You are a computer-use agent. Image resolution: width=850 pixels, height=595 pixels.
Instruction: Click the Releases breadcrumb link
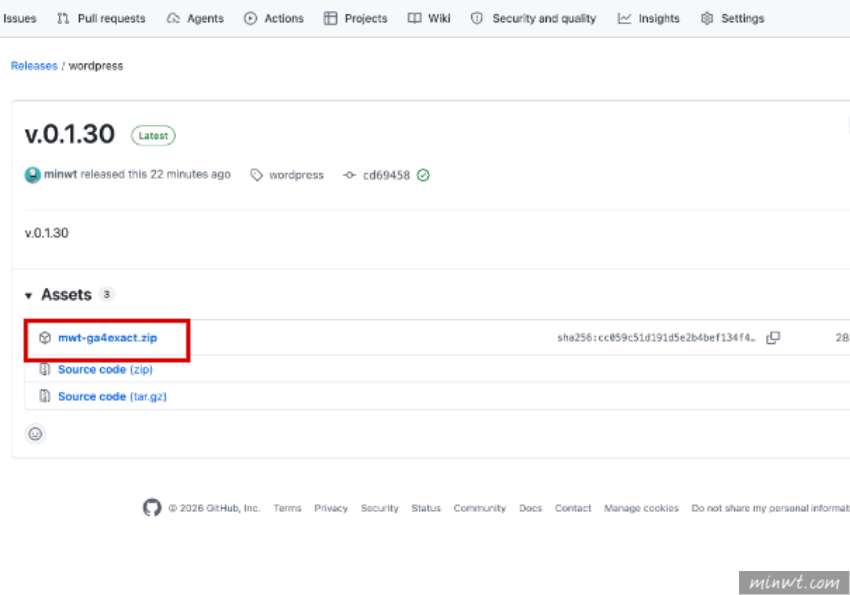click(x=34, y=66)
